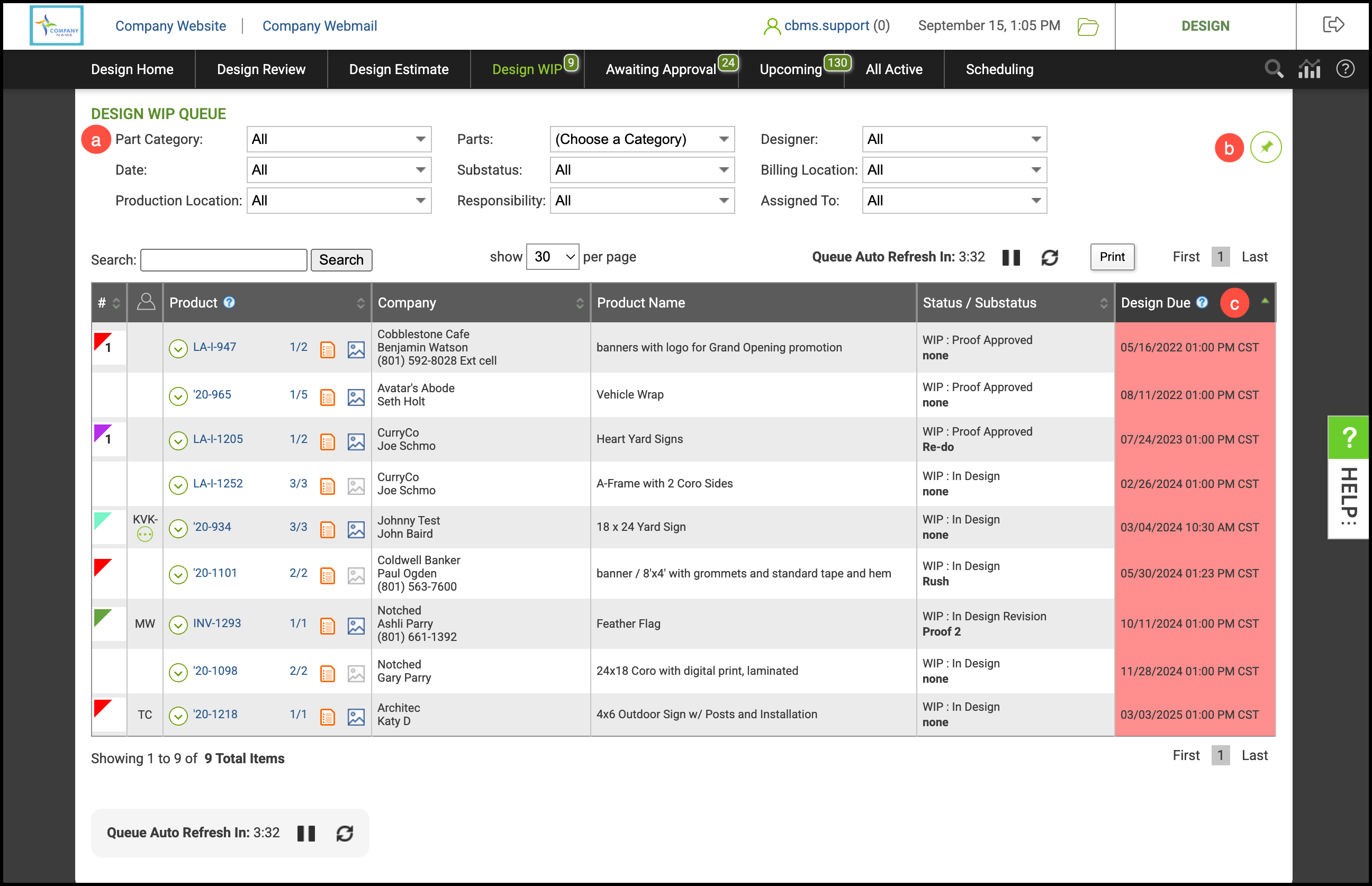Click the logout arrow icon top right

(1333, 25)
